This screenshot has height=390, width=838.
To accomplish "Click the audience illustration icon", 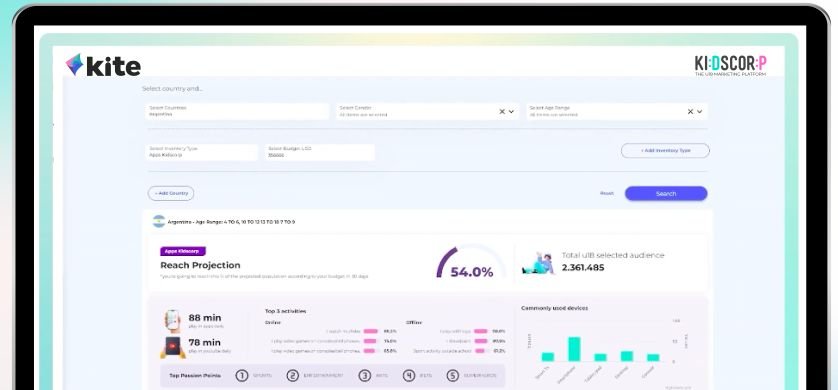I will pos(538,263).
